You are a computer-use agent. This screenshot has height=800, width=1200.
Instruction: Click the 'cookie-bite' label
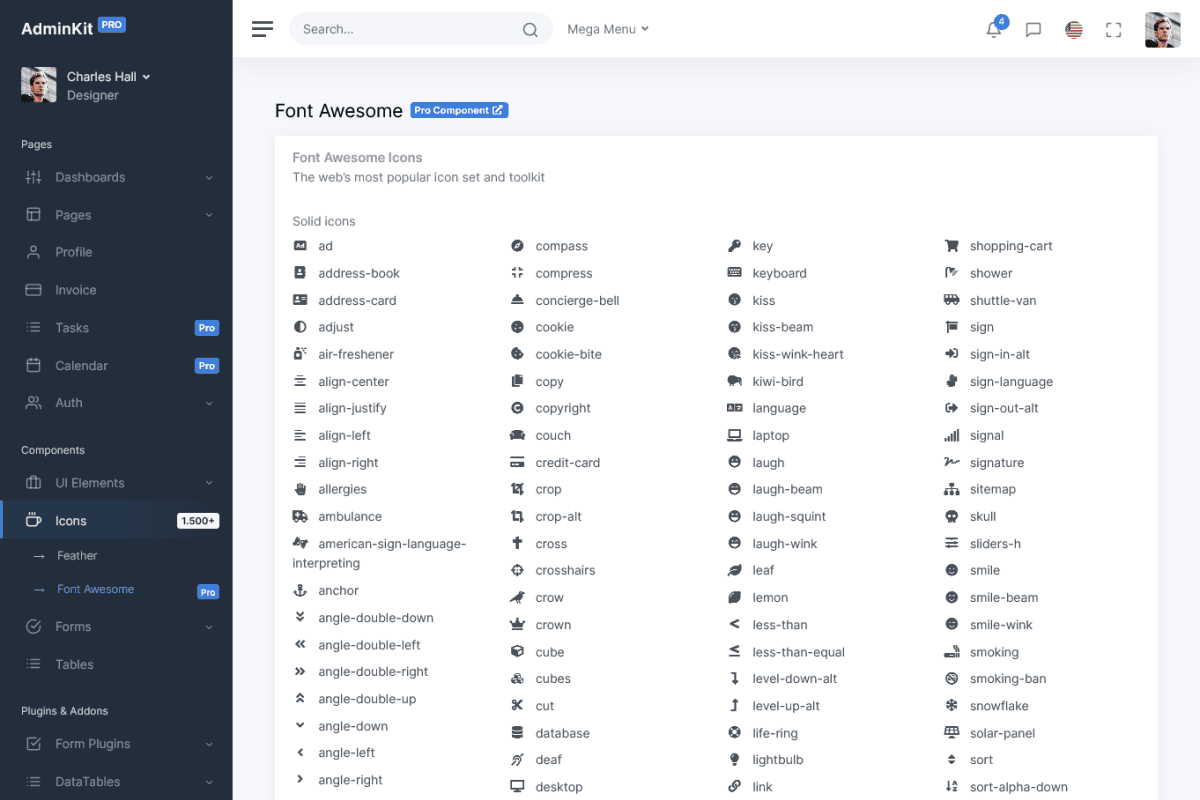(569, 354)
